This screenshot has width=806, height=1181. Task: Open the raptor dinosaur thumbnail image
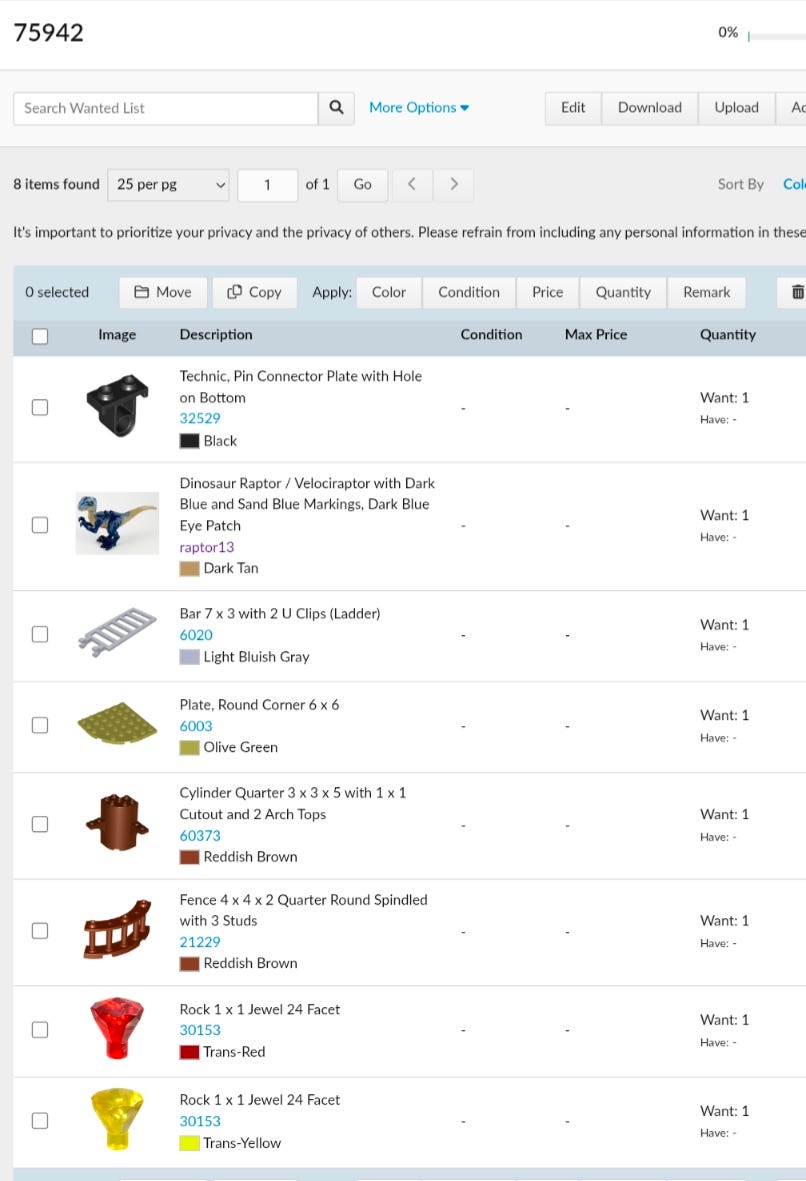click(x=117, y=524)
